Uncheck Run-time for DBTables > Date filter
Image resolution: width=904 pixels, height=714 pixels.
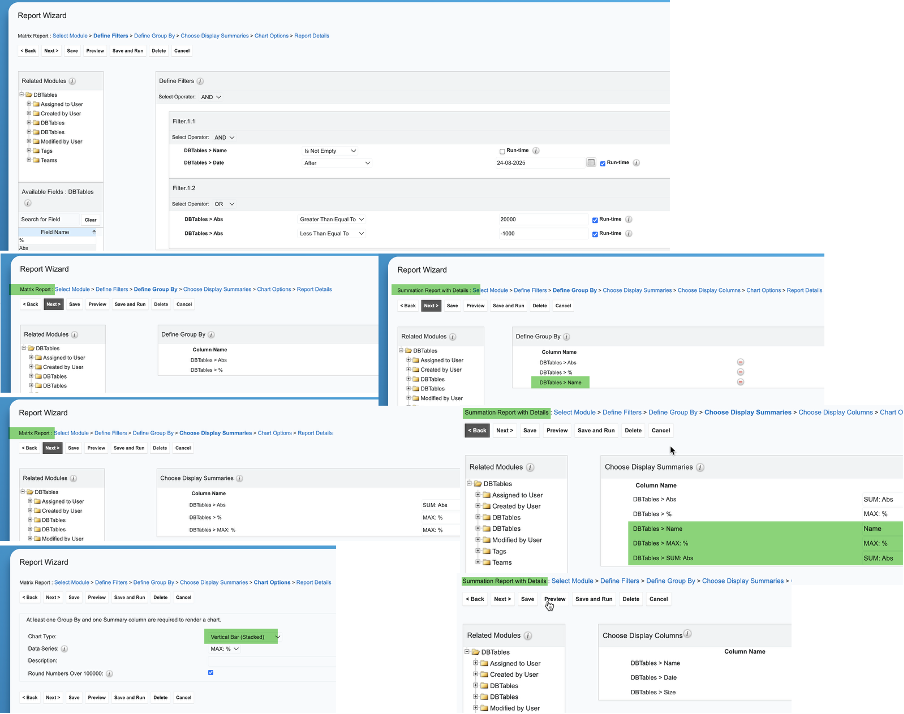(x=602, y=163)
